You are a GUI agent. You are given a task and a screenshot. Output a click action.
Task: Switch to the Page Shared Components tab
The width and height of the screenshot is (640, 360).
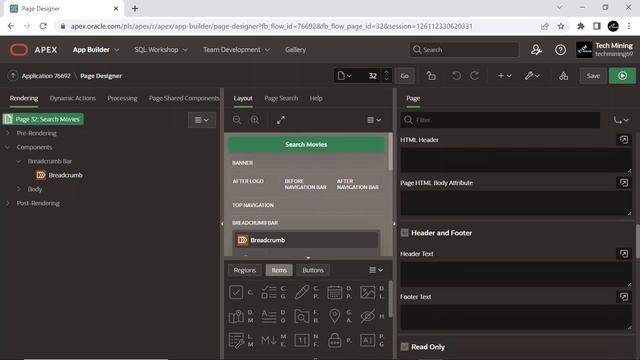pos(184,98)
